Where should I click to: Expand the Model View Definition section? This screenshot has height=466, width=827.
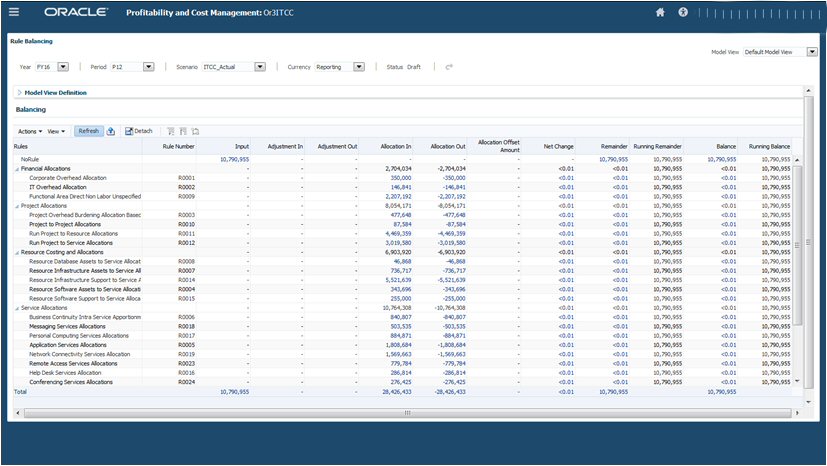click(19, 93)
